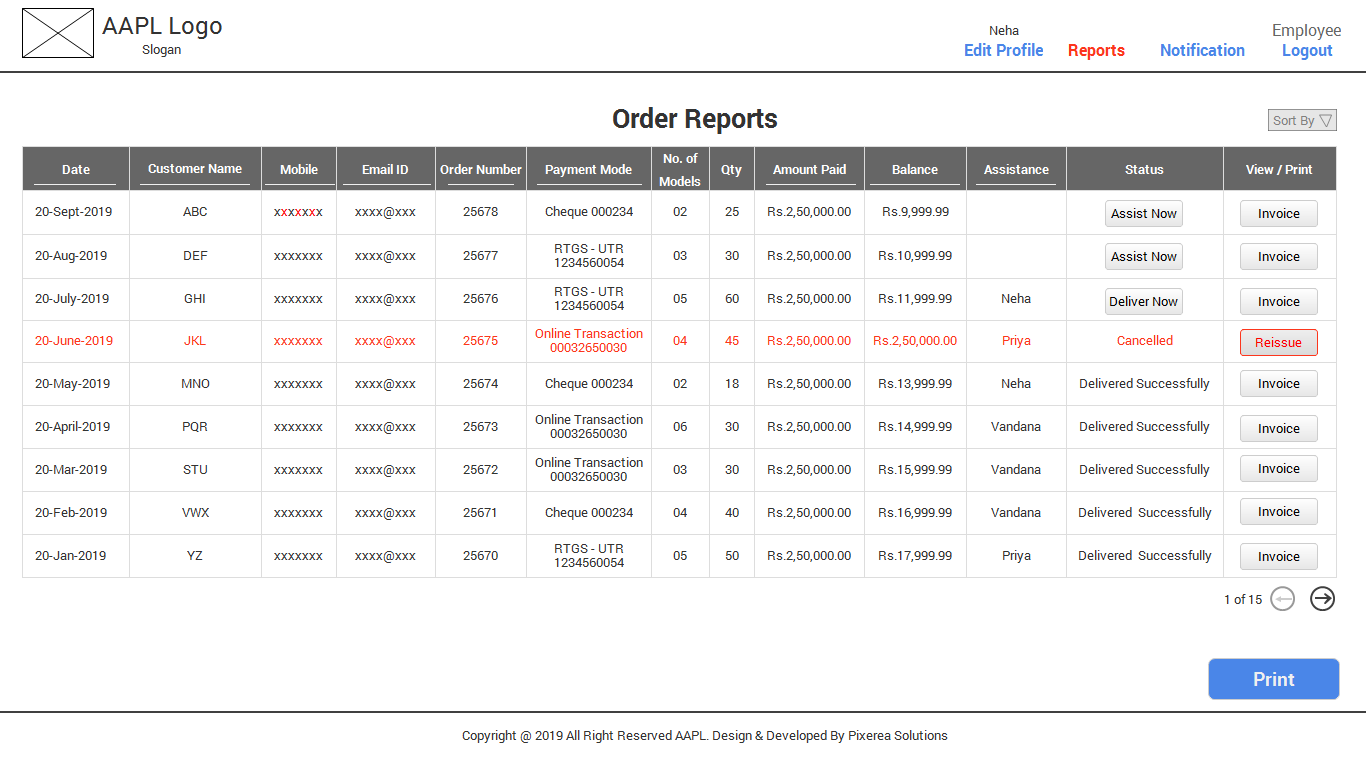Click the AAPL logo placeholder image
Screen dimensions: 1366x758
click(58, 33)
